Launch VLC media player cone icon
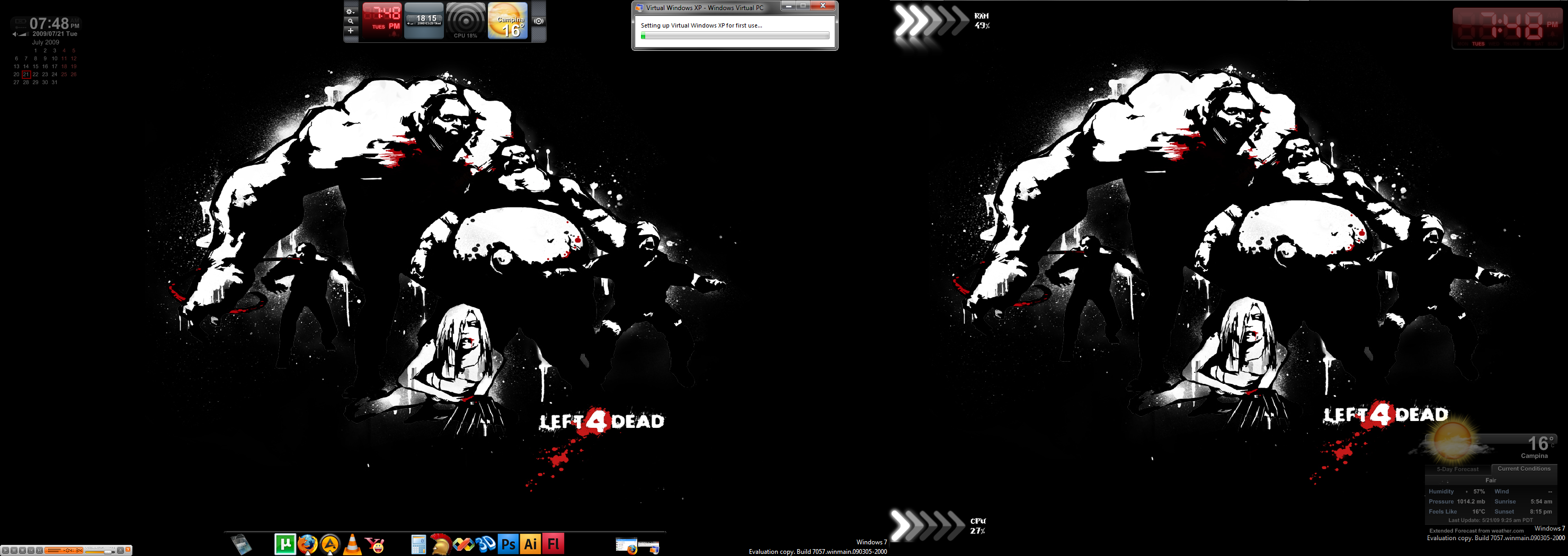 352,544
